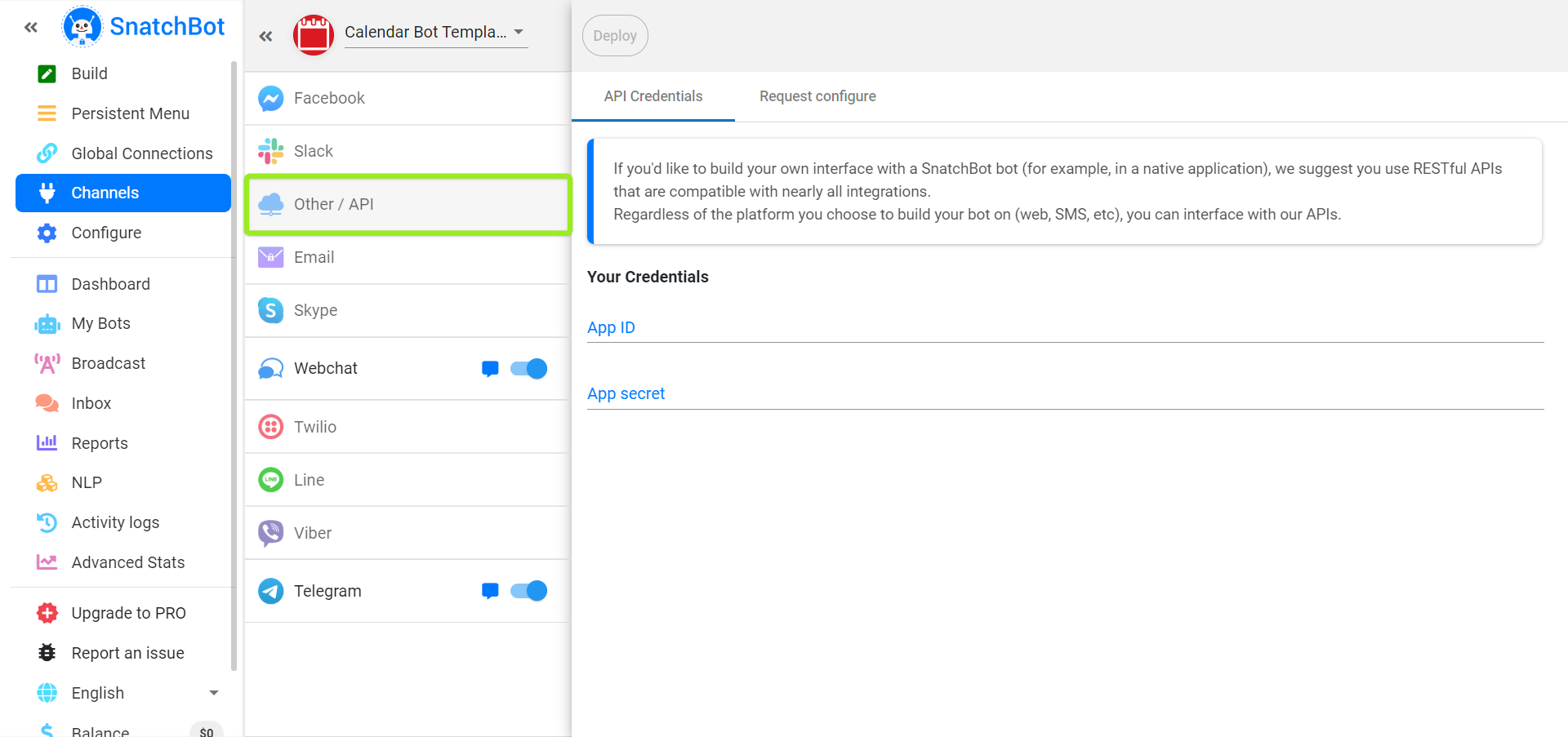1568x737 pixels.
Task: Collapse channels panel with double chevron
Action: 265,36
